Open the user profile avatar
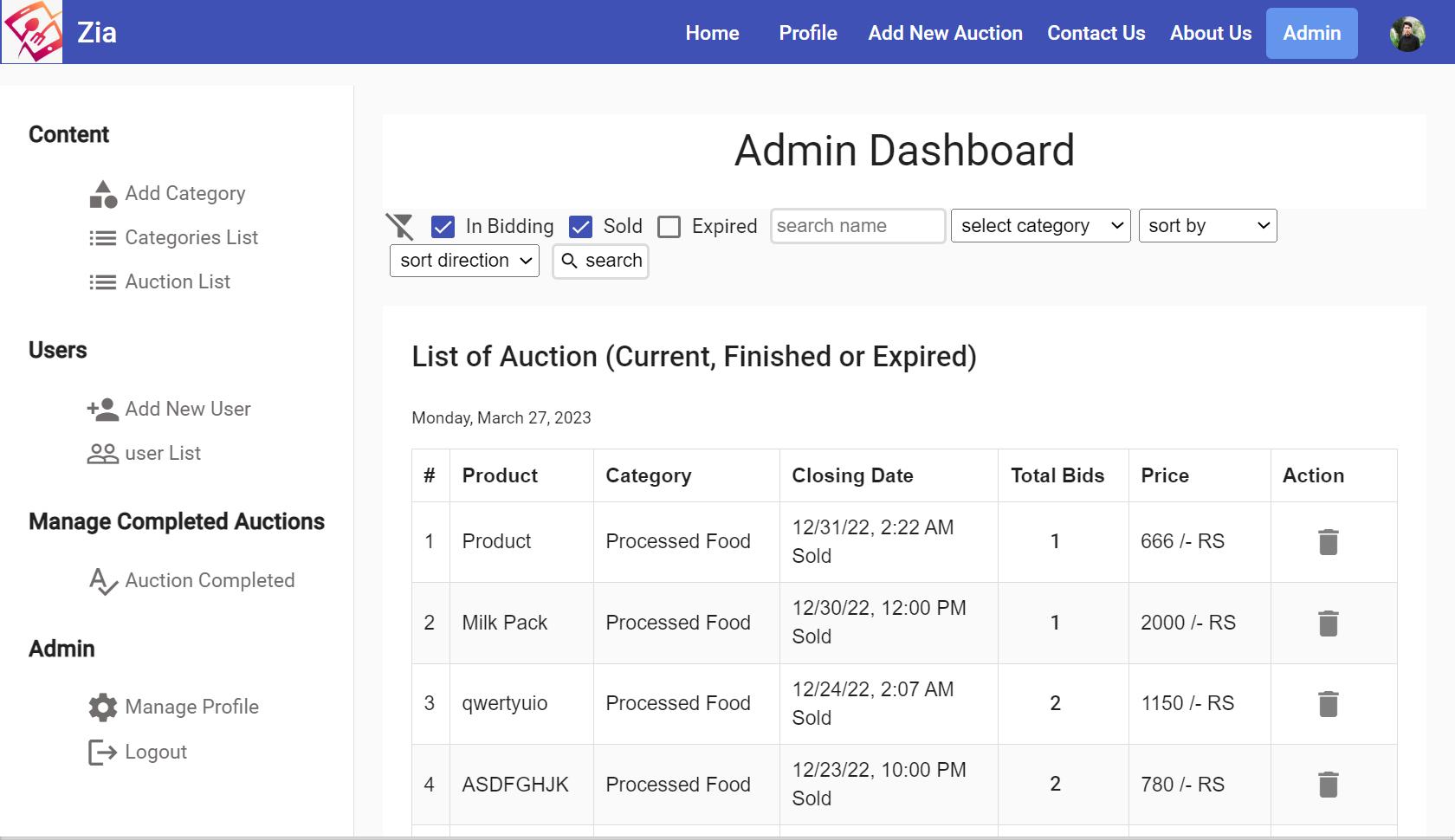The height and width of the screenshot is (840, 1455). tap(1406, 34)
